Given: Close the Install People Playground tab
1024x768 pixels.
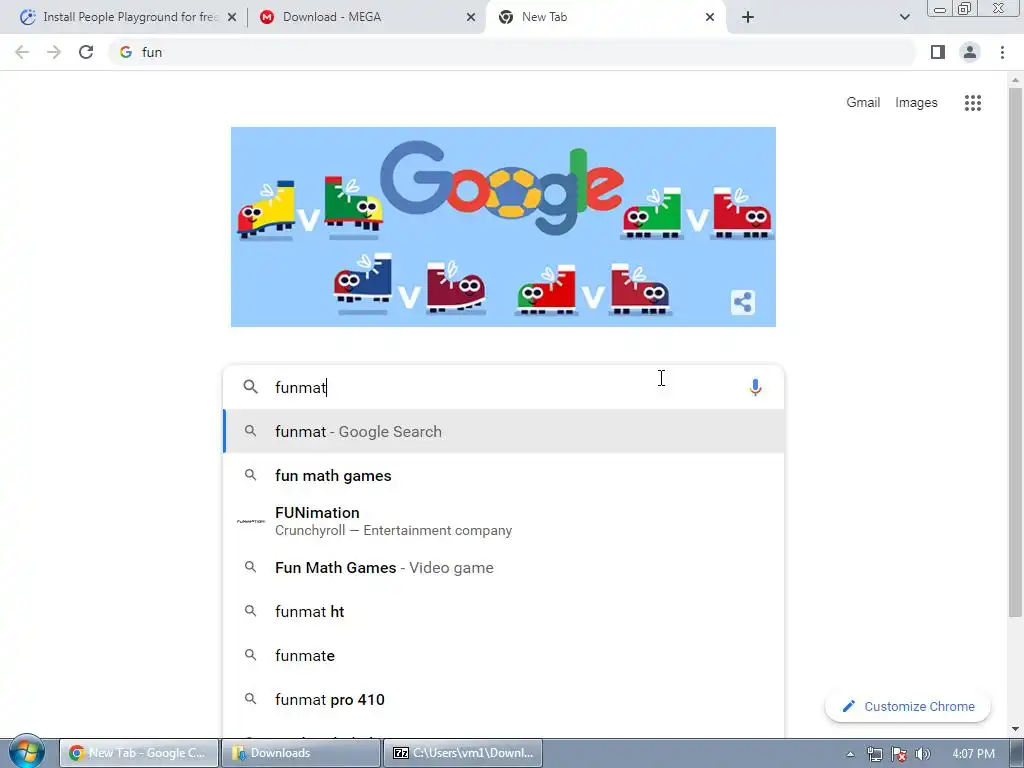Looking at the screenshot, I should coord(232,17).
